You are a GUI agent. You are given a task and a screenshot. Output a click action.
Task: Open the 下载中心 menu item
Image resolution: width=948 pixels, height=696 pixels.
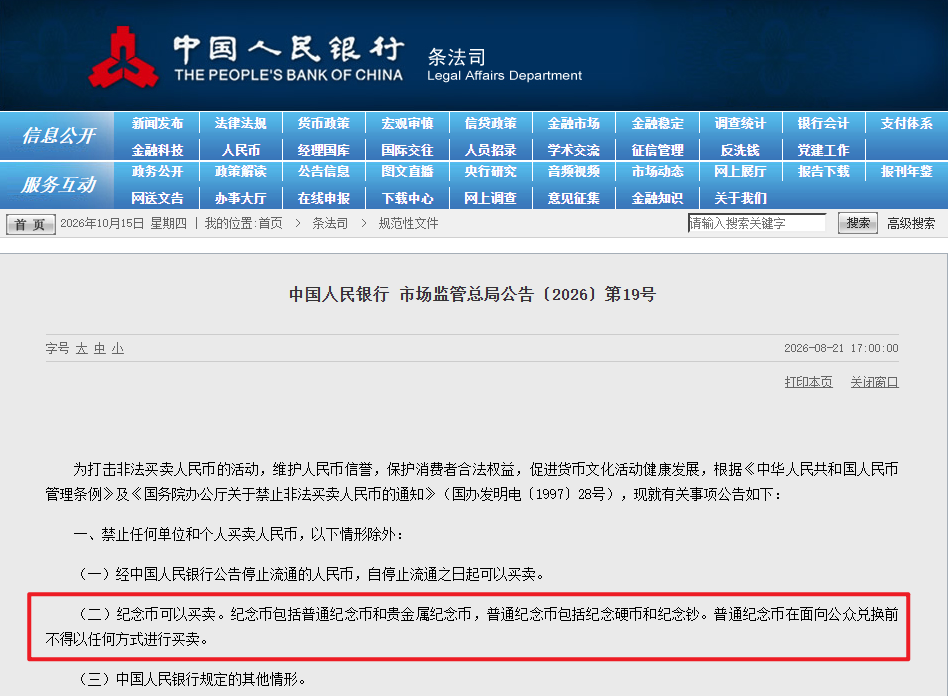407,198
